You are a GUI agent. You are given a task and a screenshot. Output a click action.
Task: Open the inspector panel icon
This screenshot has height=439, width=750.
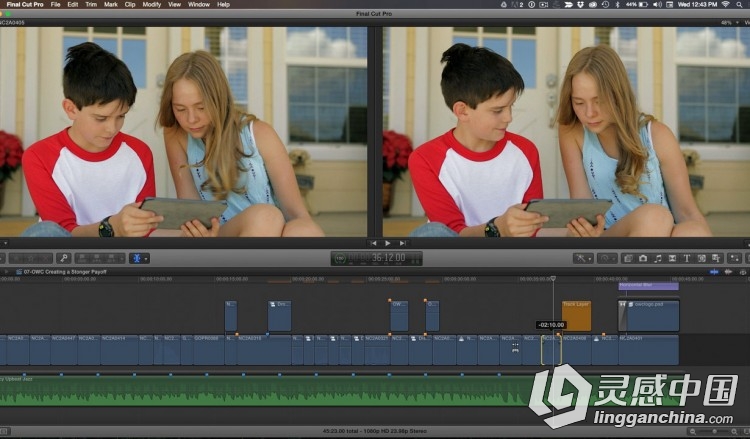point(734,258)
